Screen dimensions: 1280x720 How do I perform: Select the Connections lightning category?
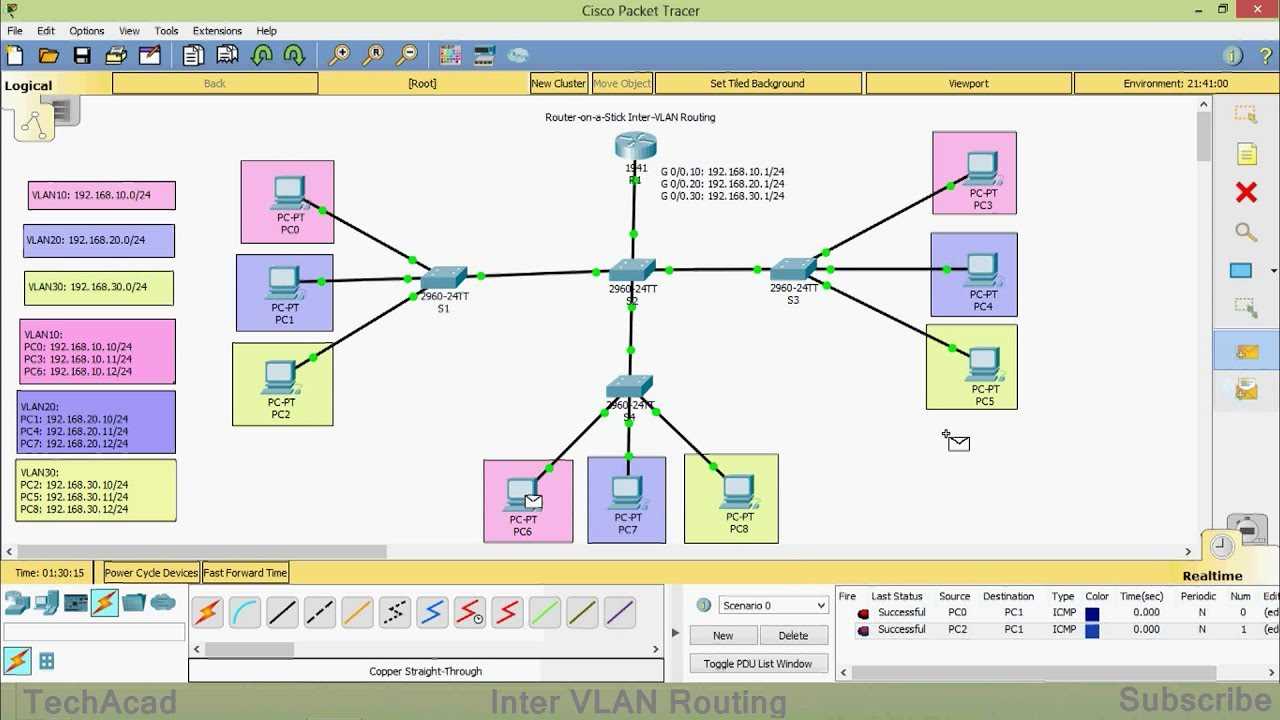(x=104, y=602)
